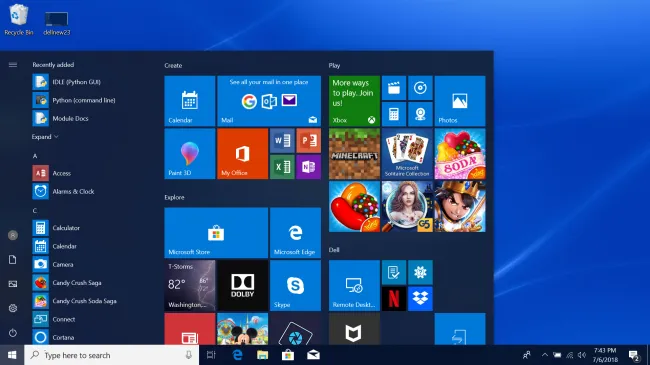Launch the Minecraft tile
Image resolution: width=650 pixels, height=365 pixels.
354,153
